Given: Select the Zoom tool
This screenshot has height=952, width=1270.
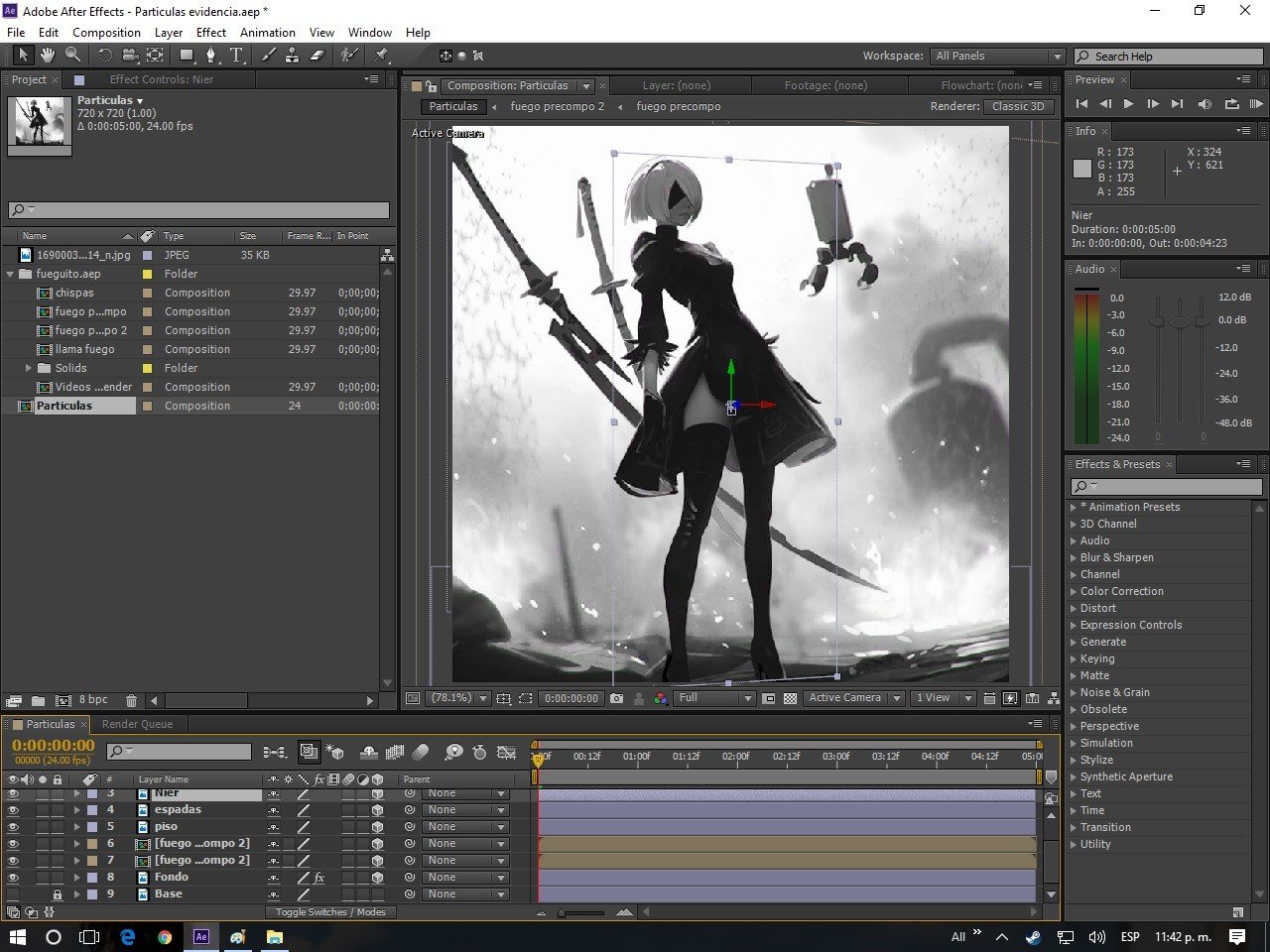Looking at the screenshot, I should tap(72, 55).
